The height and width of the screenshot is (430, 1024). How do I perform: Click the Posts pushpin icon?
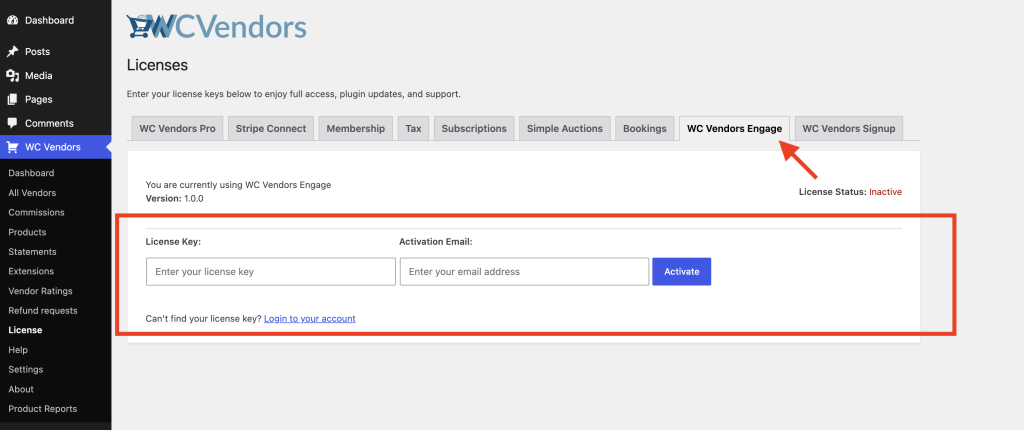tap(12, 52)
